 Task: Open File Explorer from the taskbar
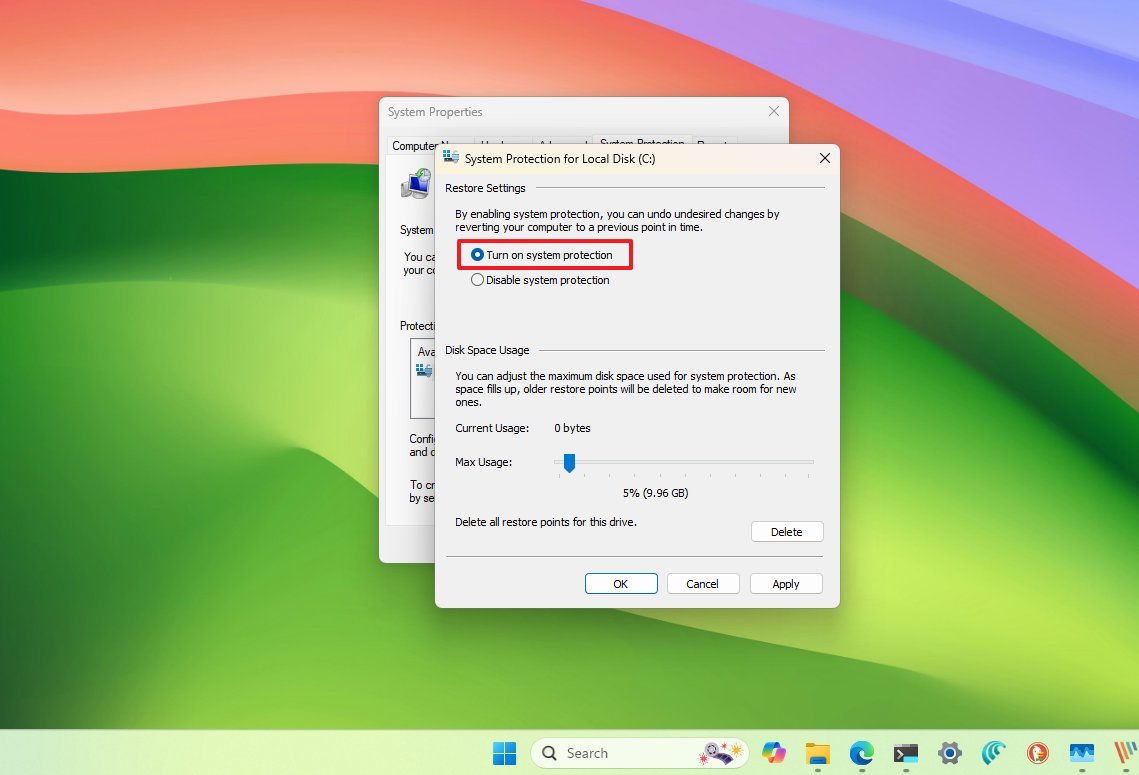pos(818,753)
